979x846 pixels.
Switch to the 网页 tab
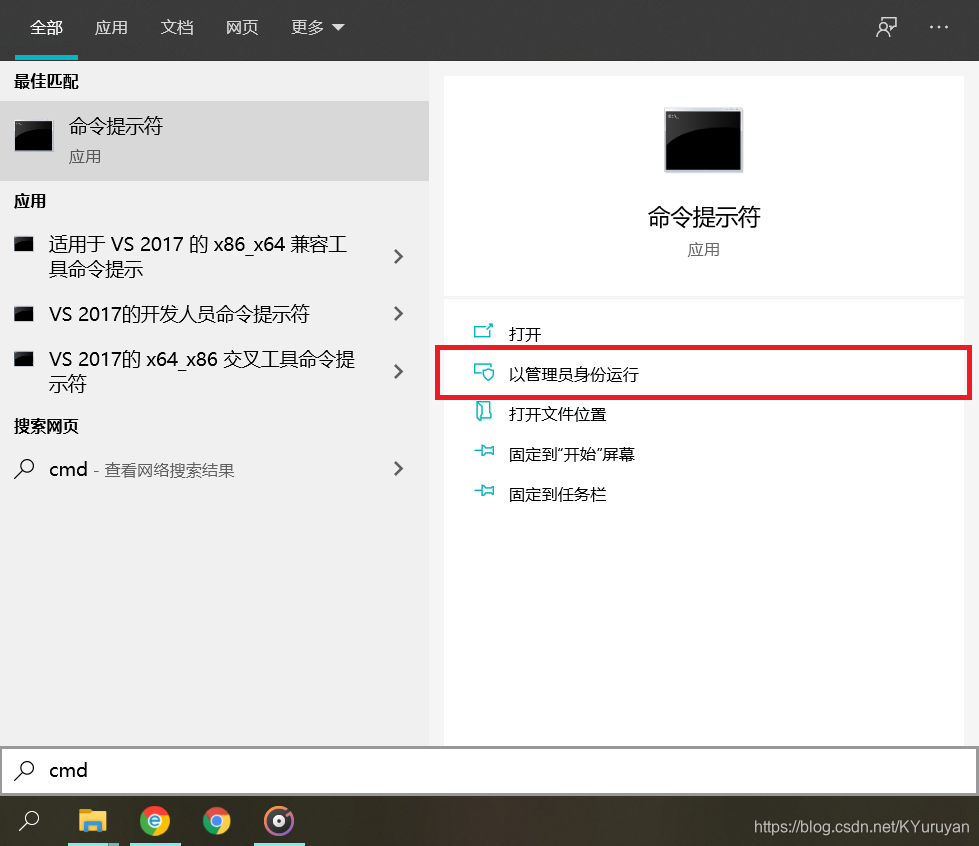pos(242,27)
